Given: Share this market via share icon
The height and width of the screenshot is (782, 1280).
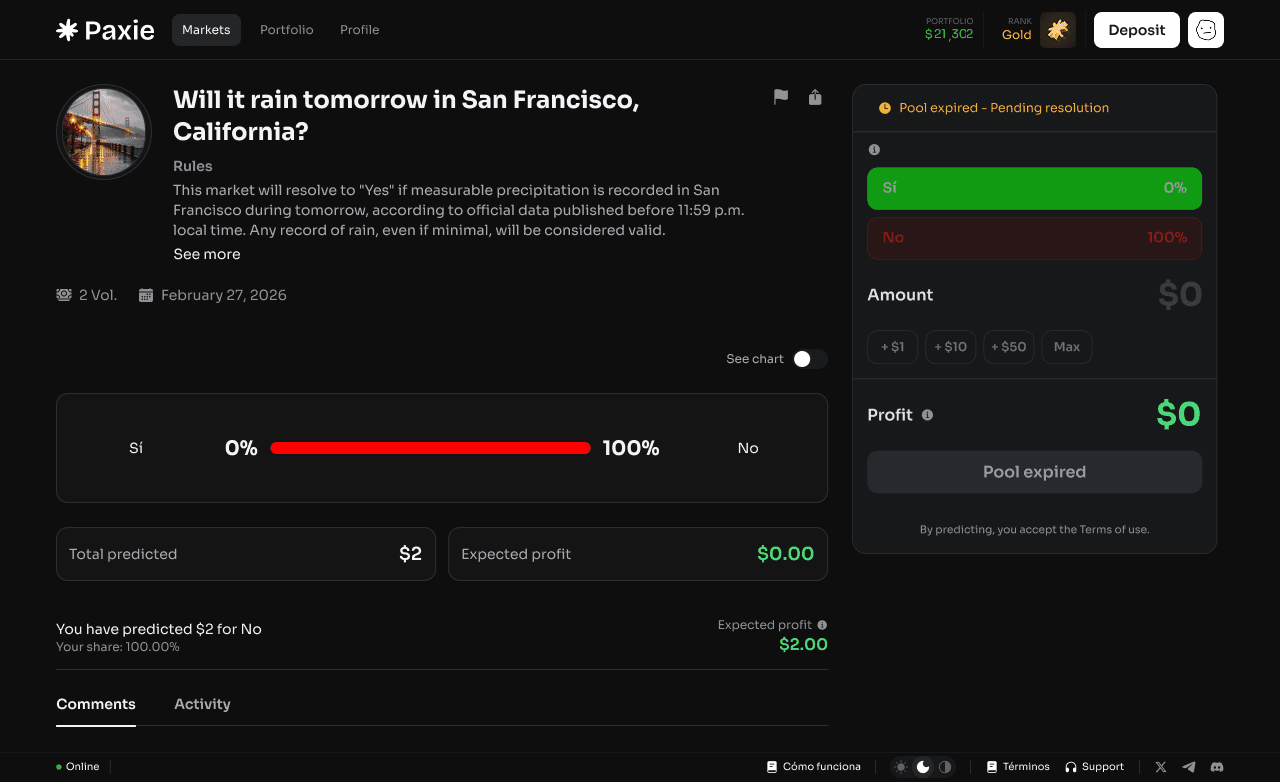Looking at the screenshot, I should coord(815,97).
